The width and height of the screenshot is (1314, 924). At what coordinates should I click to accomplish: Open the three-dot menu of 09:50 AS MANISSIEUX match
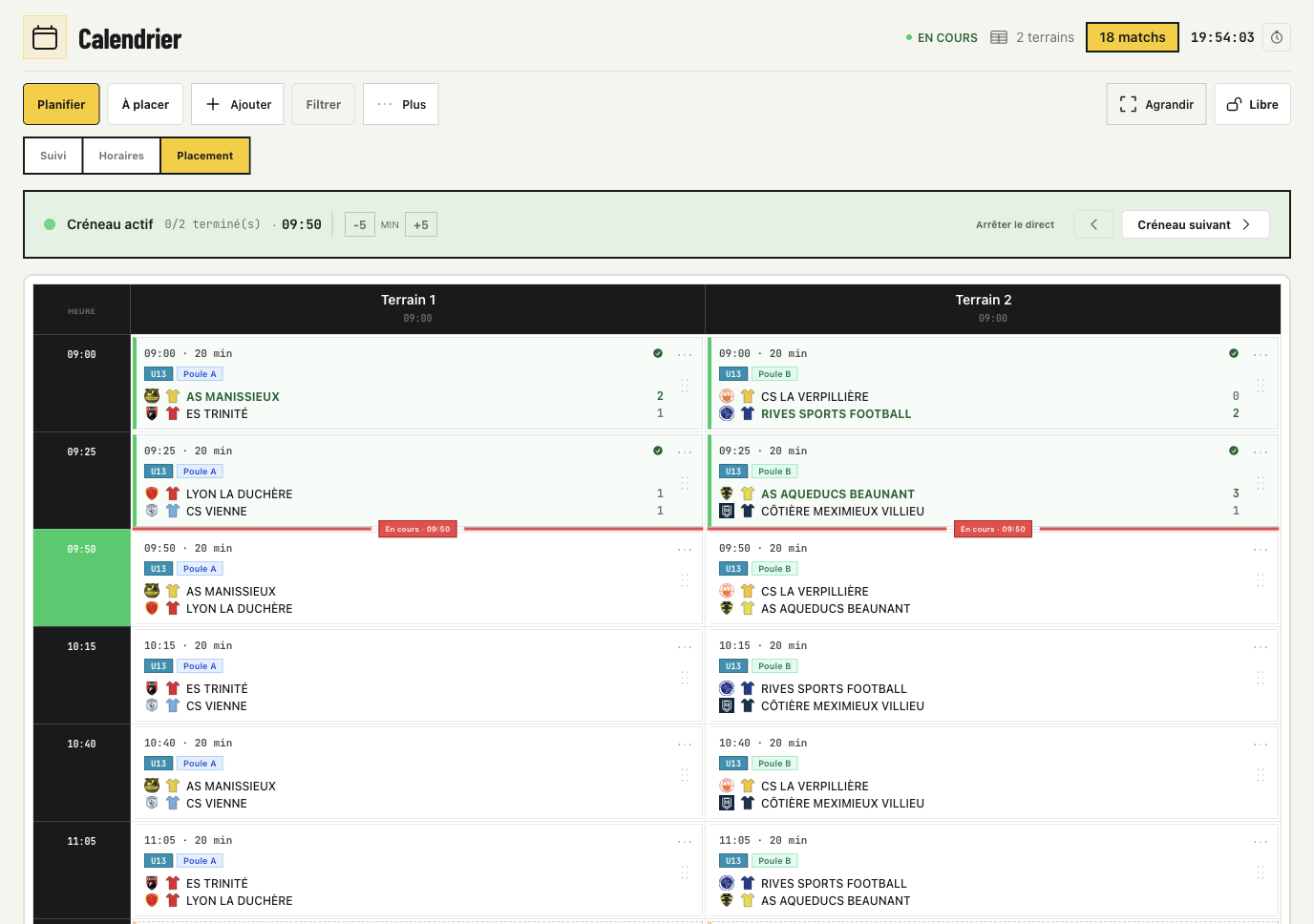point(685,550)
